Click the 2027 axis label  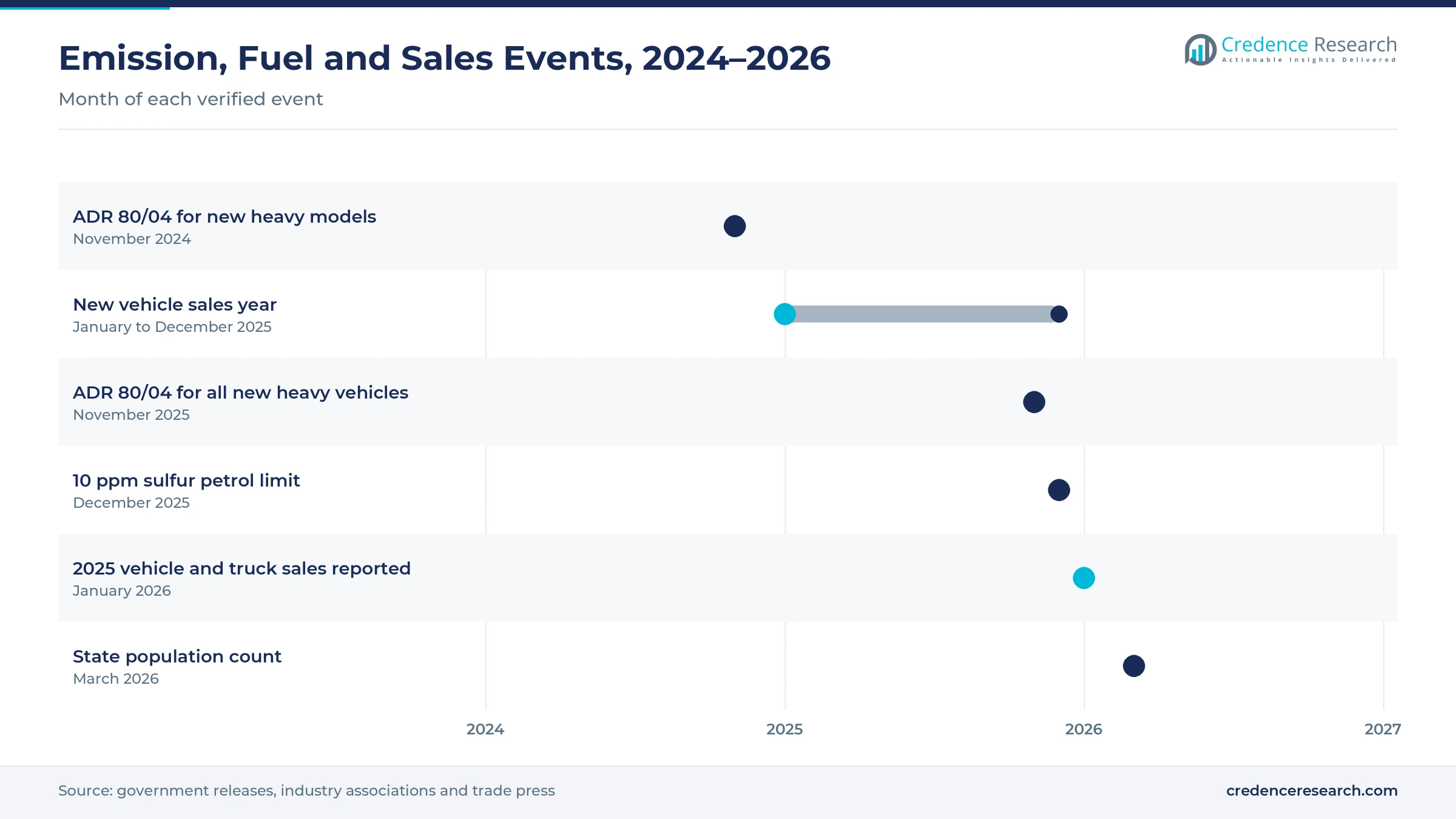(1383, 729)
